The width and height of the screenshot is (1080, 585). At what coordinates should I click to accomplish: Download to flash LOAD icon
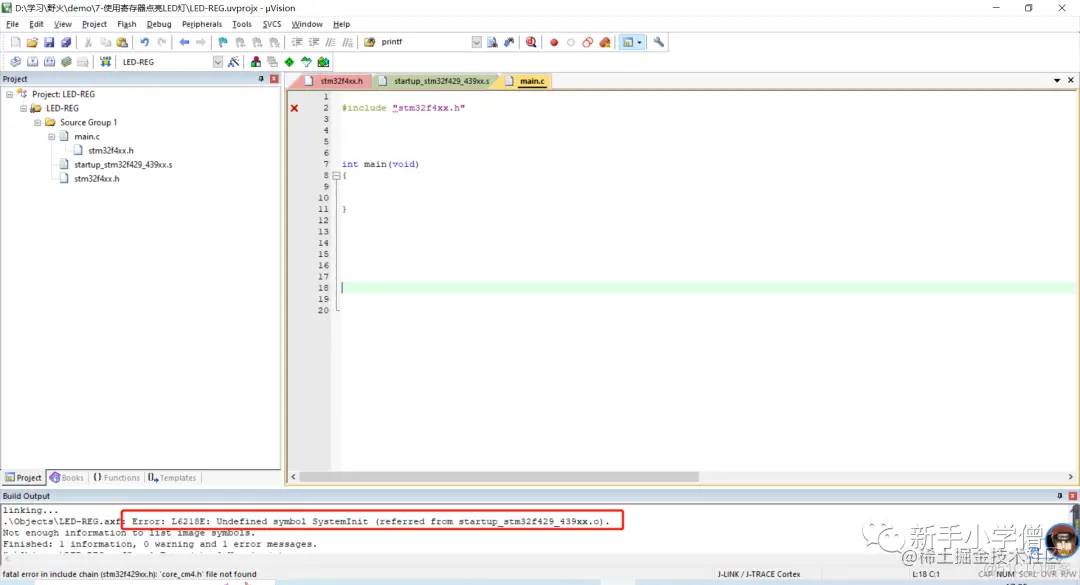[x=105, y=62]
